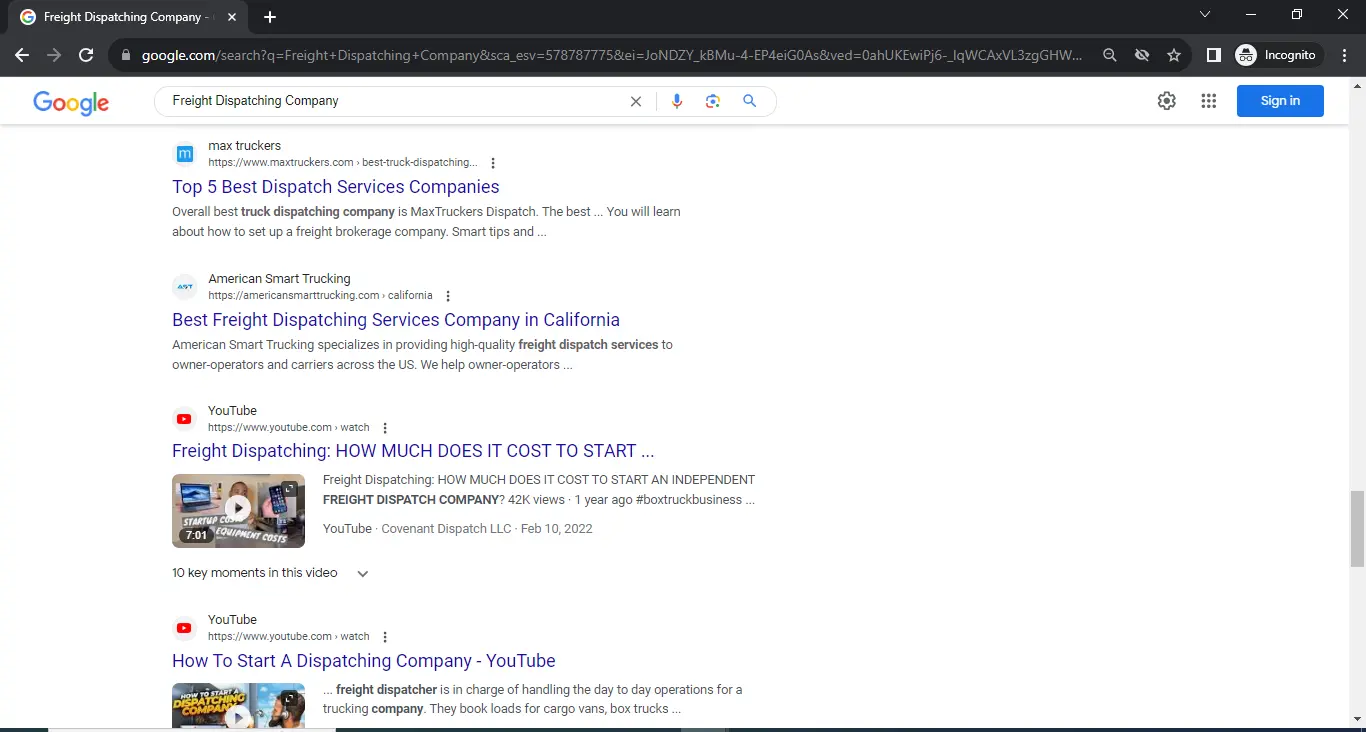Image resolution: width=1366 pixels, height=732 pixels.
Task: Play the 7:01 startup cost video thumbnail
Action: [x=238, y=510]
